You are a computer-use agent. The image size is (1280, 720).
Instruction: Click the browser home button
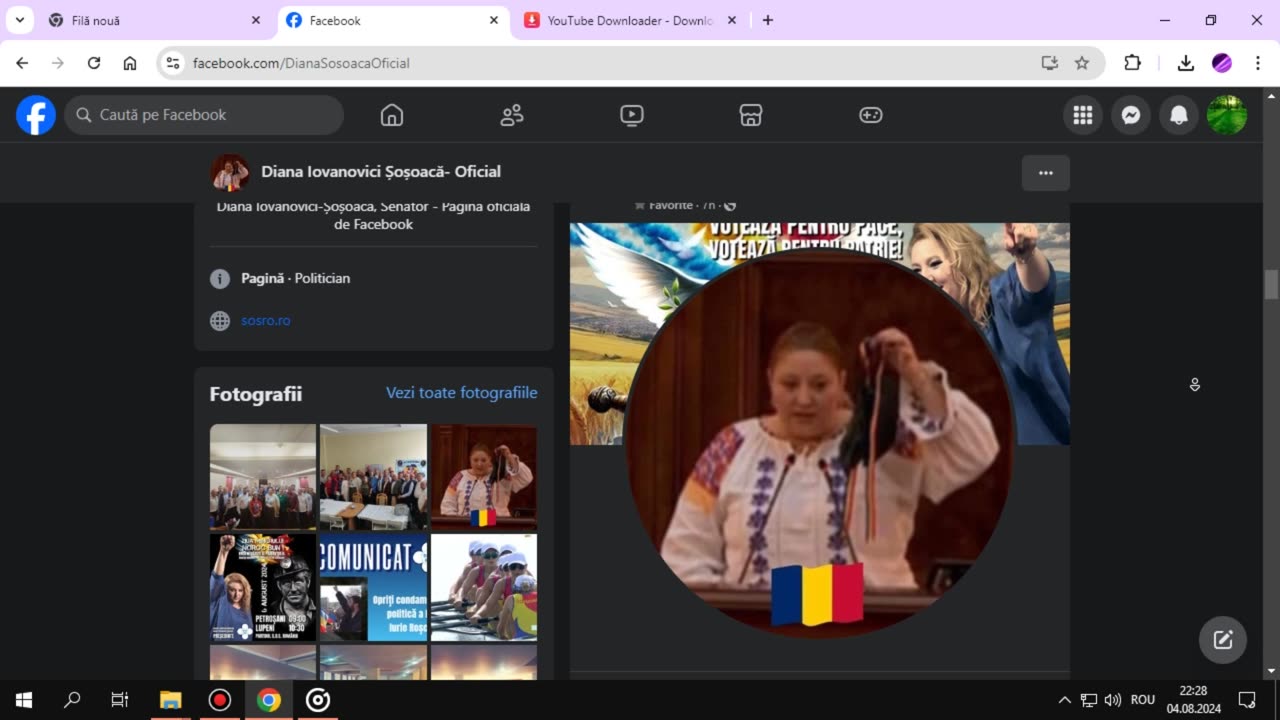click(130, 63)
